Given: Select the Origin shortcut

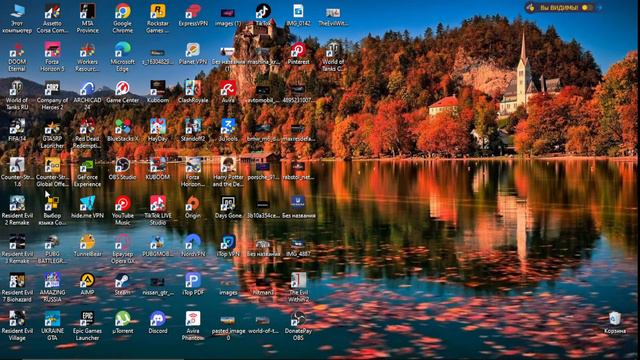Looking at the screenshot, I should click(x=193, y=207).
